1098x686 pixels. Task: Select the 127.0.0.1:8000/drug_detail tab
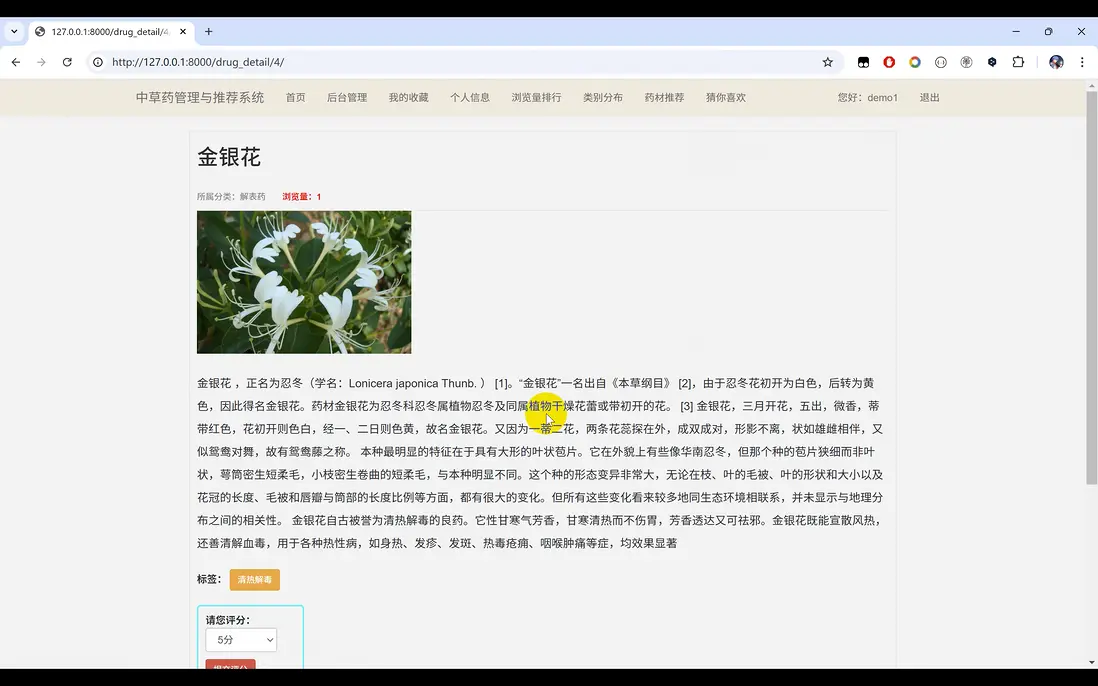point(111,32)
